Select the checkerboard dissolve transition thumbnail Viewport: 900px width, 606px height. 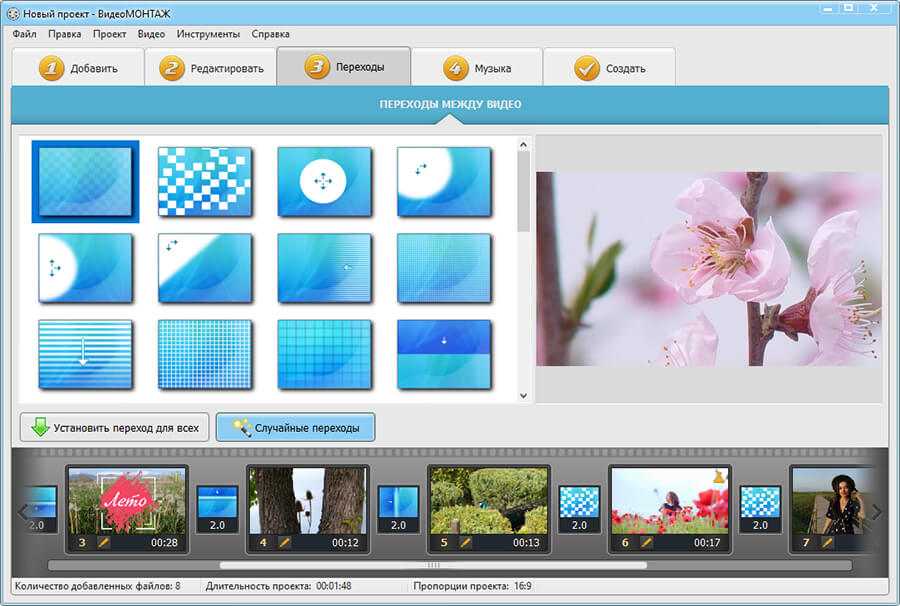(204, 181)
